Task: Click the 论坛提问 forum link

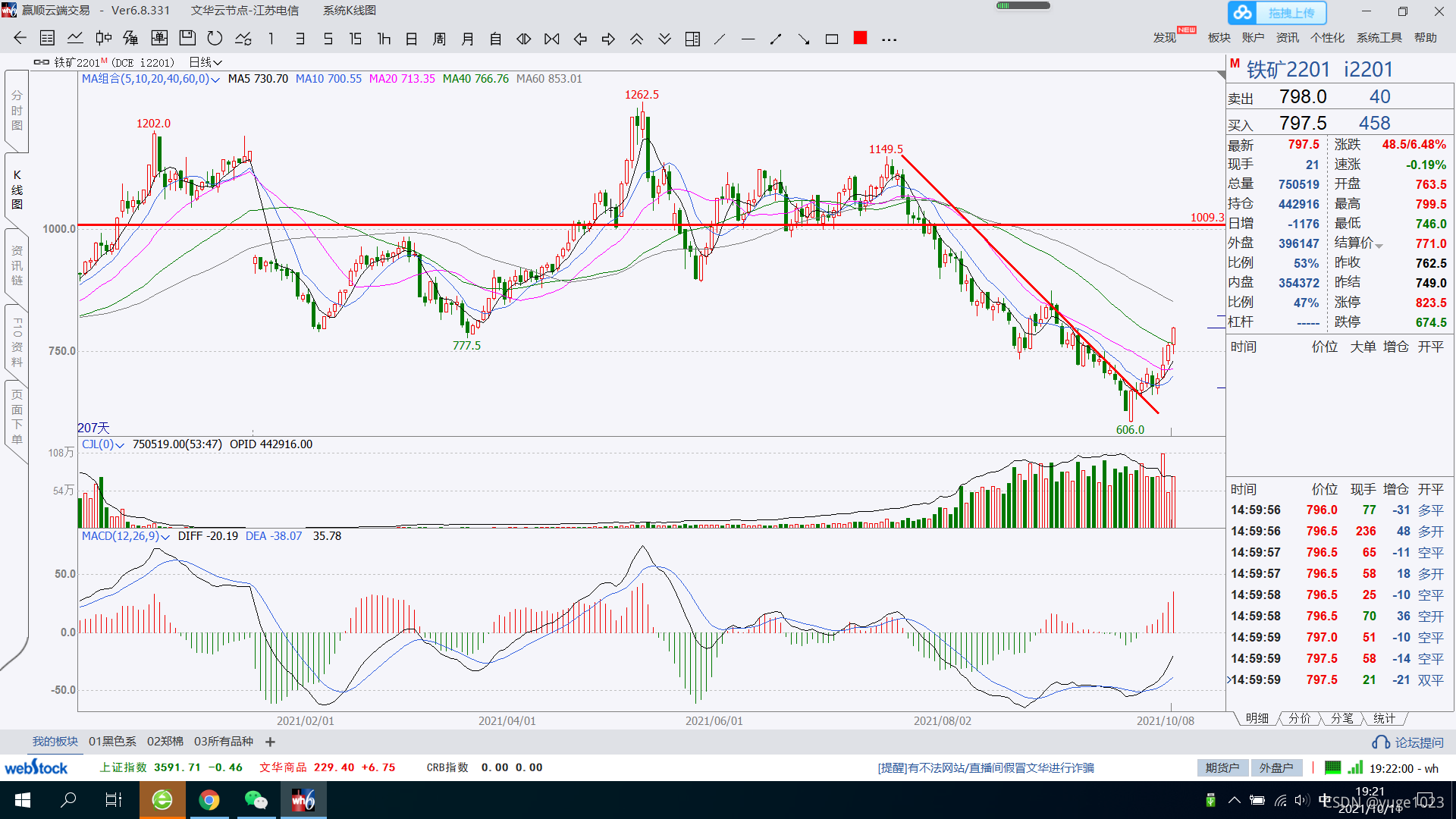Action: (x=1408, y=742)
